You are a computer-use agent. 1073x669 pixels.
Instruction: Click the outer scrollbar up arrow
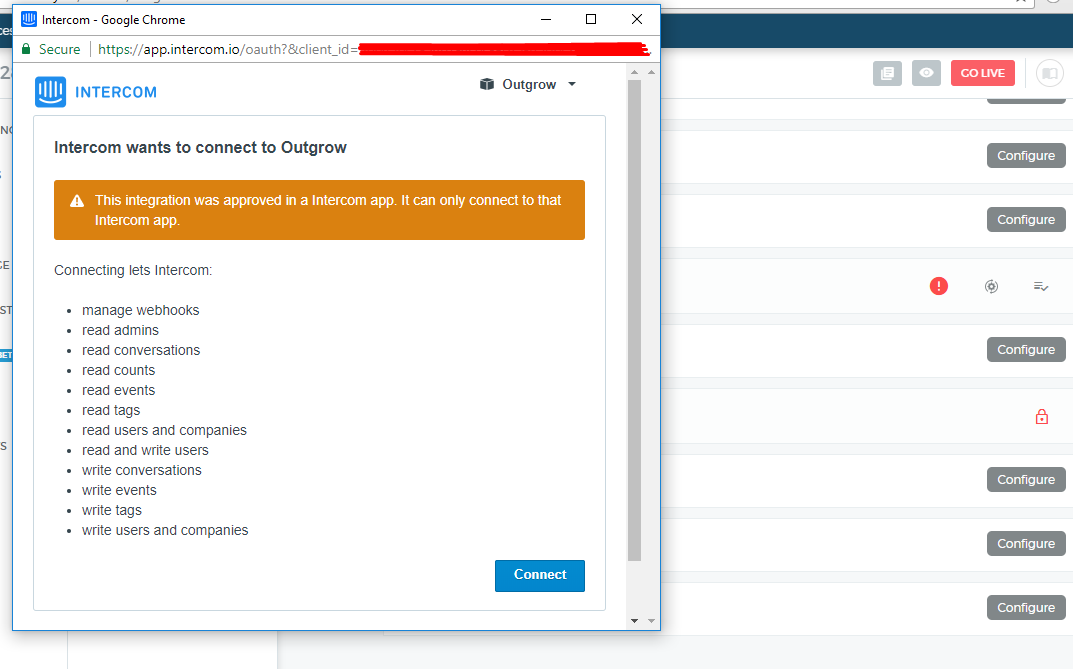click(651, 72)
